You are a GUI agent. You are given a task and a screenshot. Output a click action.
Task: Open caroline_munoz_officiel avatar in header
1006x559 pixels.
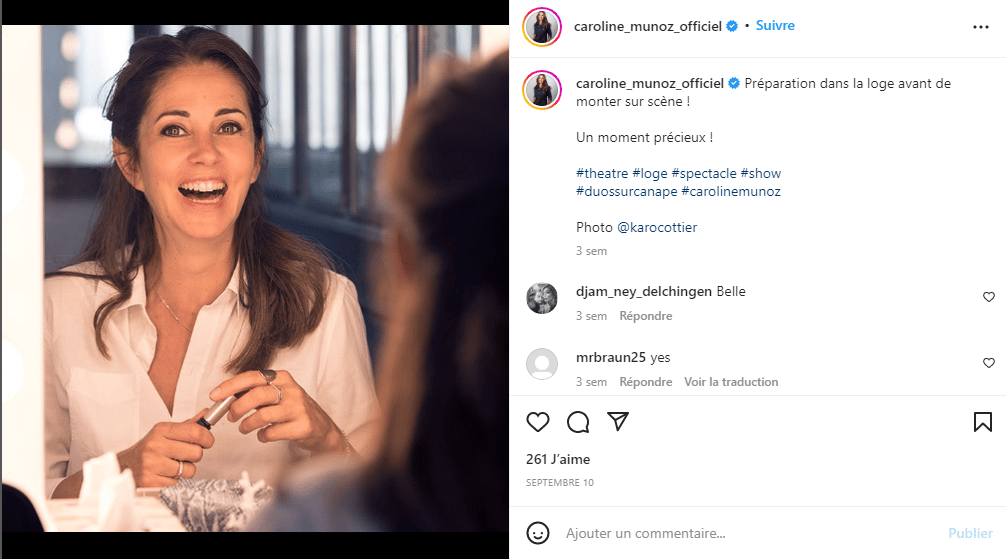tap(542, 27)
